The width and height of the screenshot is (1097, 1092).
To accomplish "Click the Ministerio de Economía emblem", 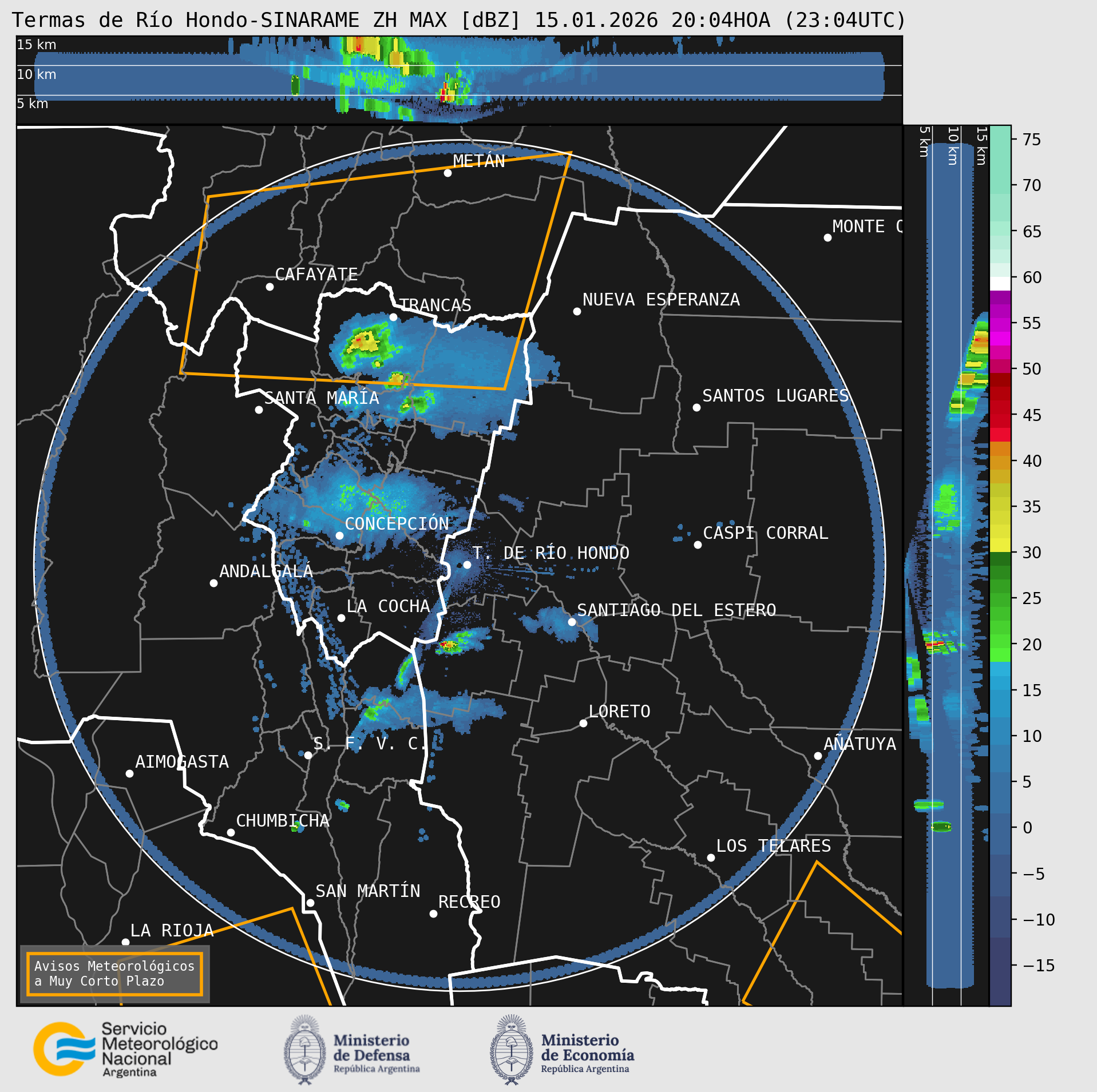I will click(511, 1050).
